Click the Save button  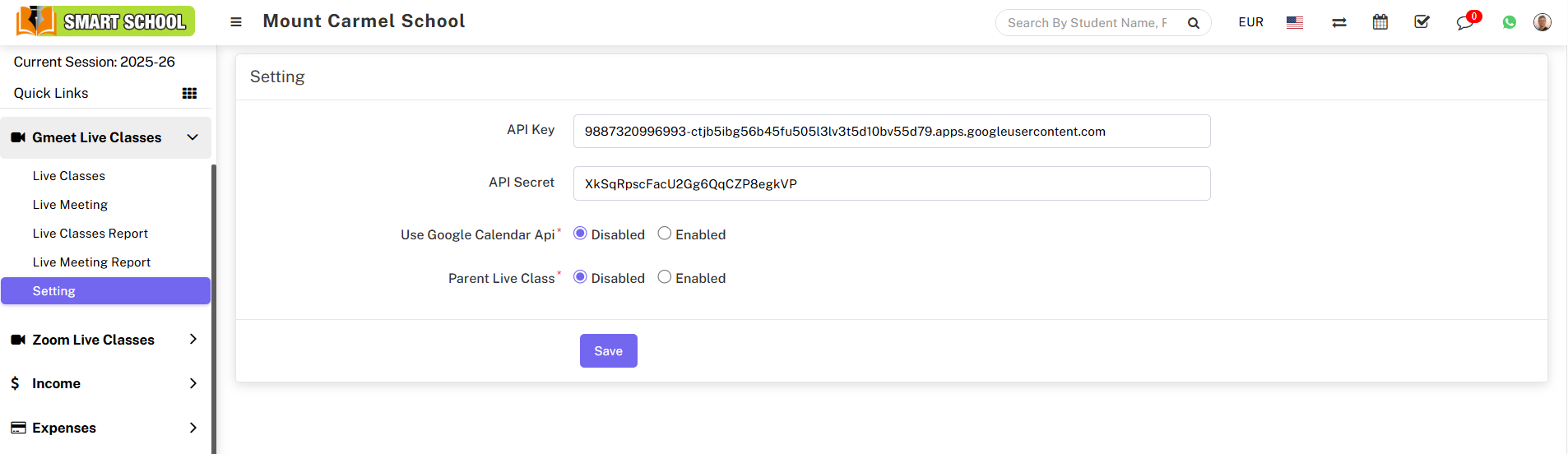click(x=608, y=351)
